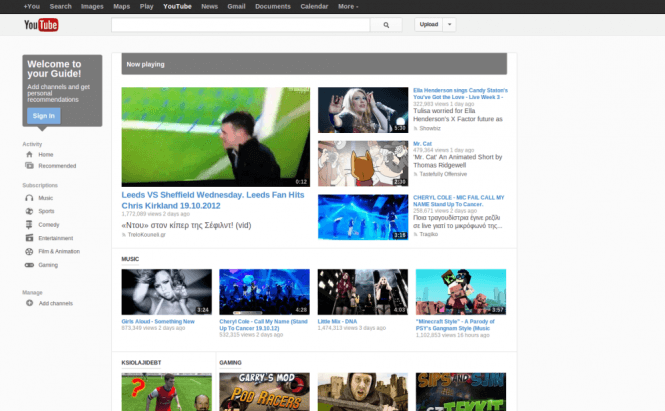Viewport: 665px width, 411px height.
Task: Click the Tastefully Offensive source label
Action: pos(443,174)
